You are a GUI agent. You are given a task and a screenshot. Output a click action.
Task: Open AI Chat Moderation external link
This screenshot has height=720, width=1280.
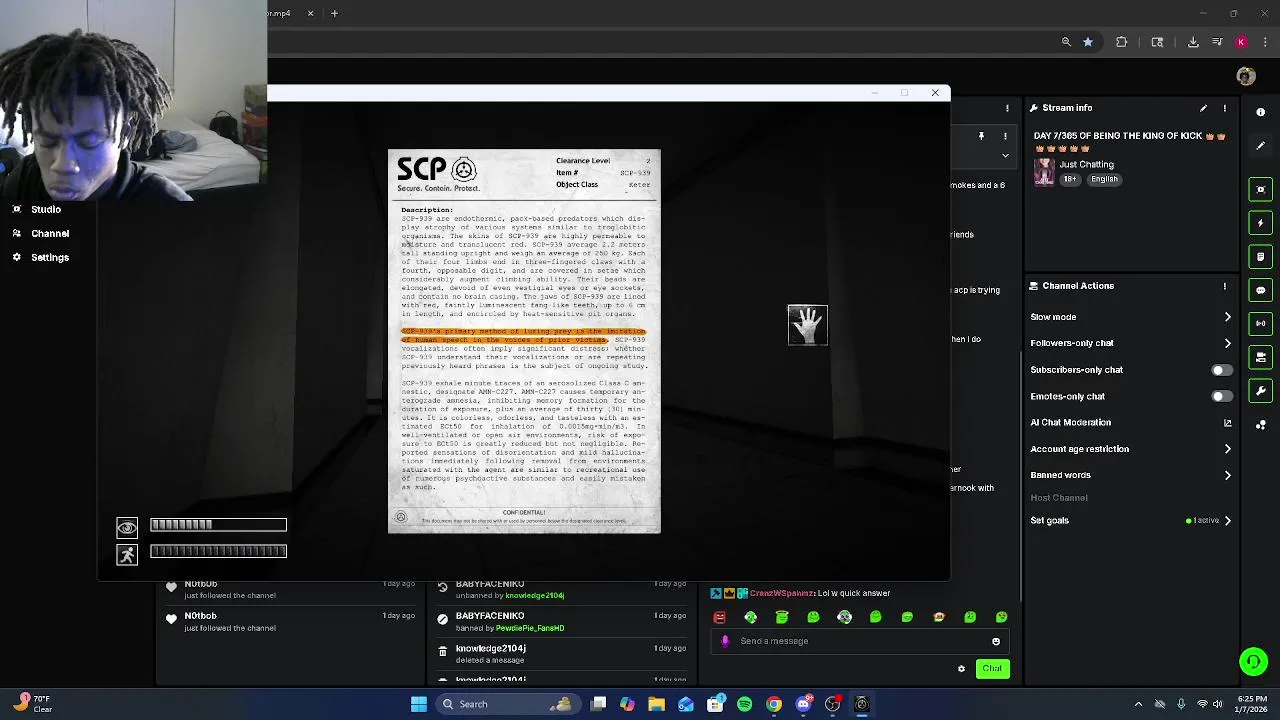pos(1228,423)
